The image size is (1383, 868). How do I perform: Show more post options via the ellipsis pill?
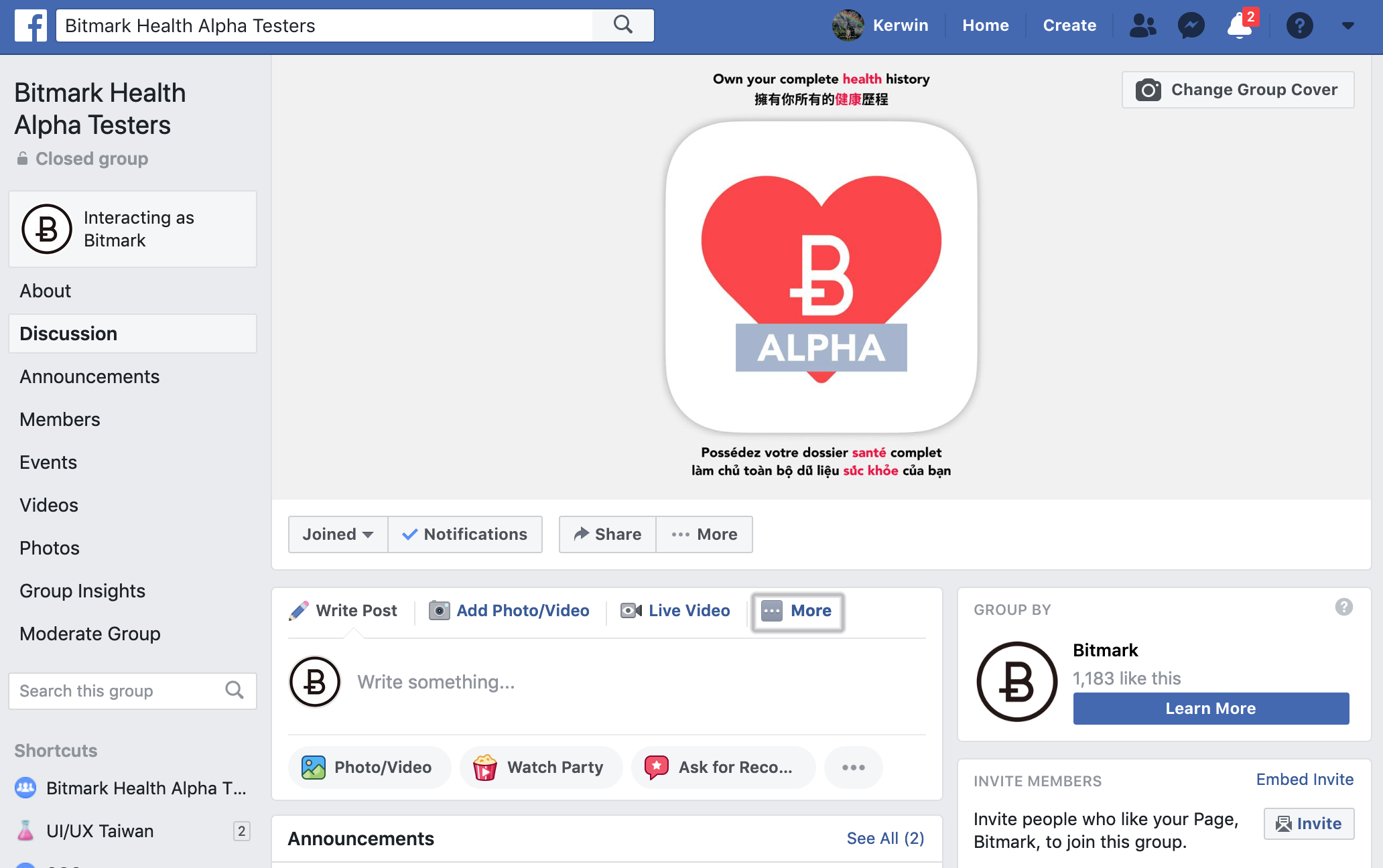853,768
